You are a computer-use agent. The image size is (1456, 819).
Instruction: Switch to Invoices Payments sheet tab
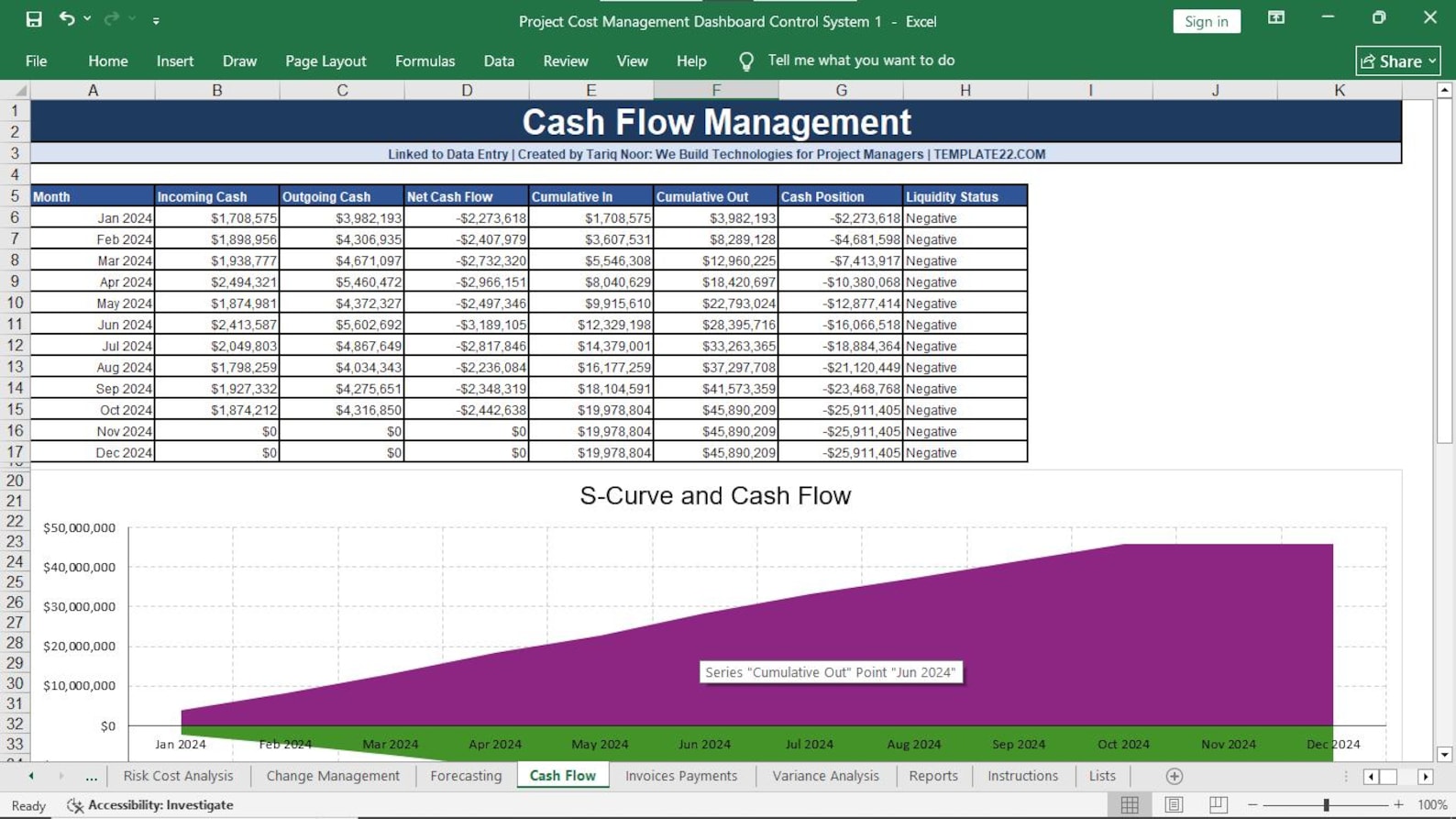tap(681, 776)
